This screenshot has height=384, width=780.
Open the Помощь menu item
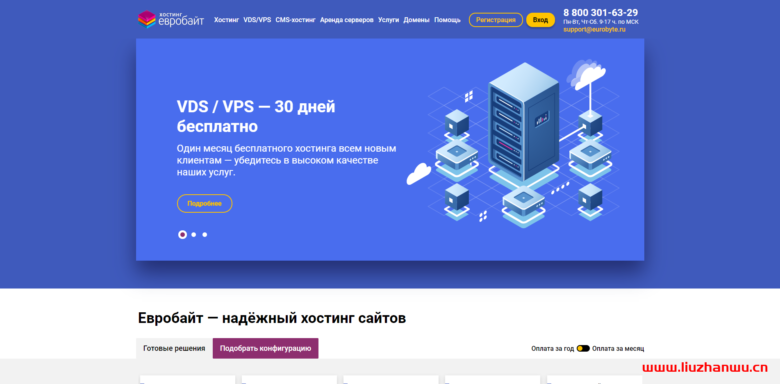[x=447, y=20]
